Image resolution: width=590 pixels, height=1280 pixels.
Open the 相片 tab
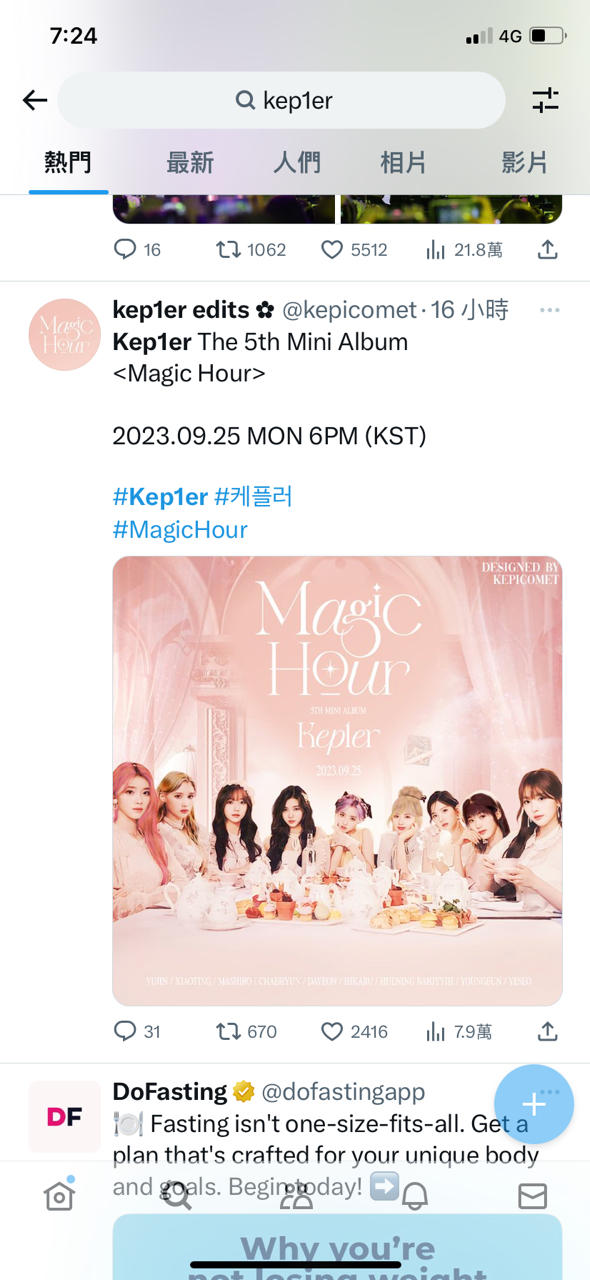(x=403, y=162)
